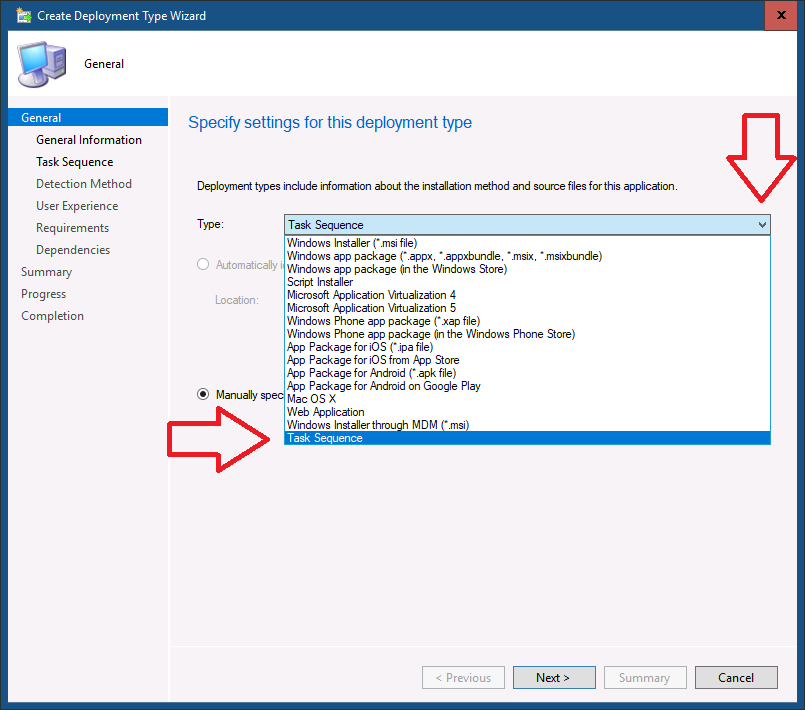Screen dimensions: 805x710
Task: Open Dependencies step in sidebar
Action: tap(73, 250)
